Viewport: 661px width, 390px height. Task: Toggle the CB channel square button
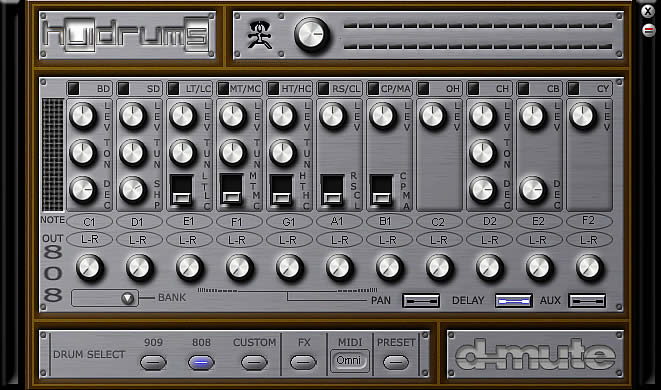click(x=523, y=89)
